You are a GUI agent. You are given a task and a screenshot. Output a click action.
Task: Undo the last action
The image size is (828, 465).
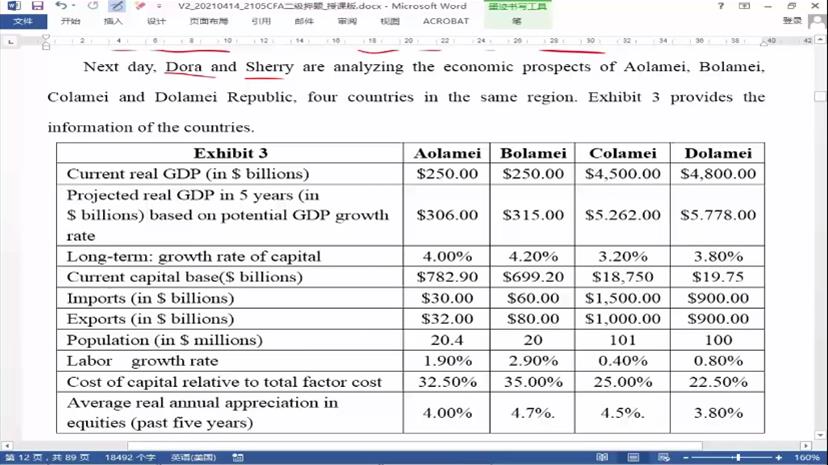click(x=60, y=6)
